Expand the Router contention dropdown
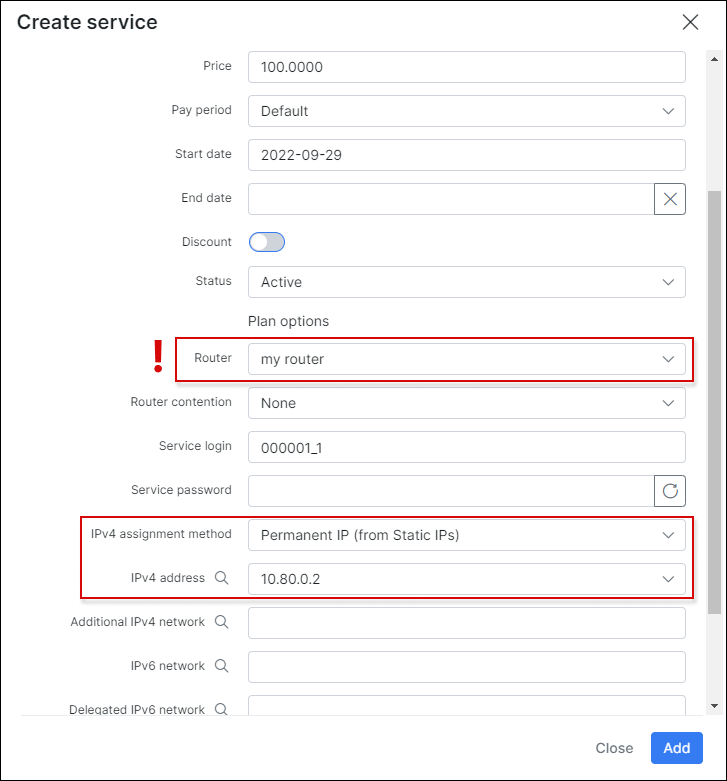727x781 pixels. pos(466,403)
